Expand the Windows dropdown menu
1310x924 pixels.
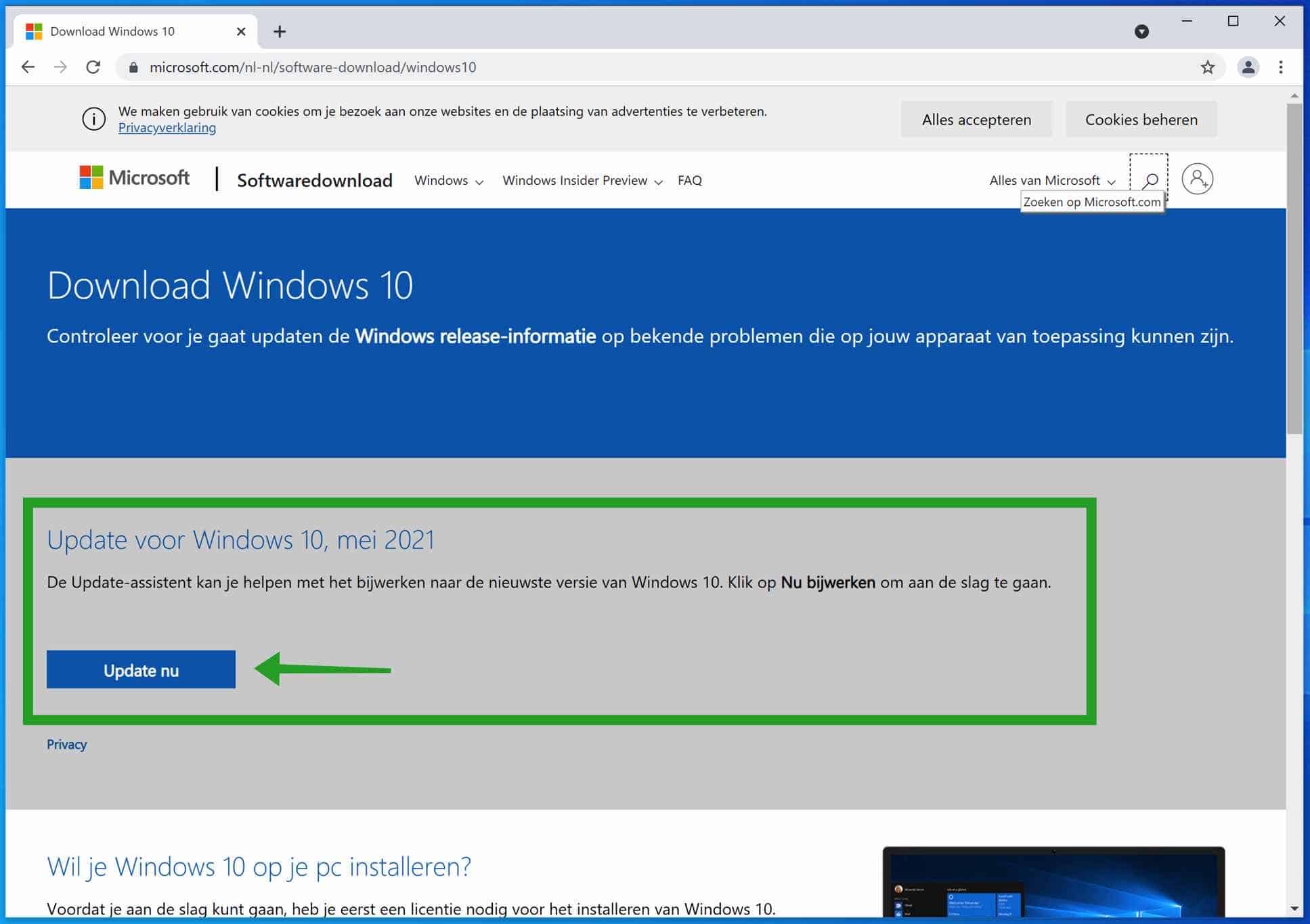(448, 181)
